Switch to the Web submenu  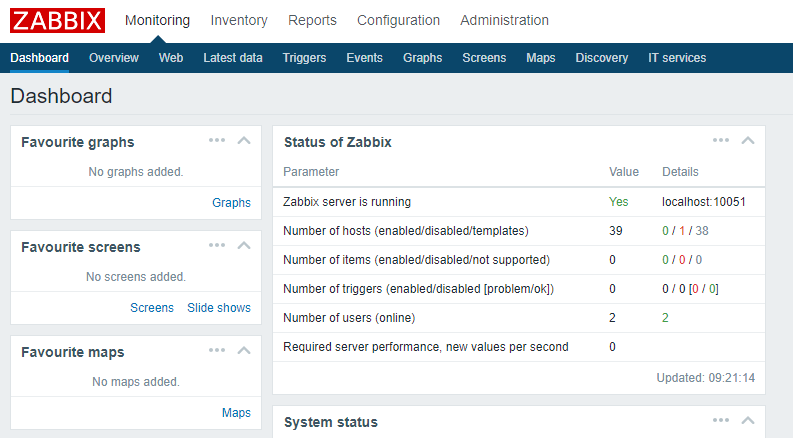point(171,58)
